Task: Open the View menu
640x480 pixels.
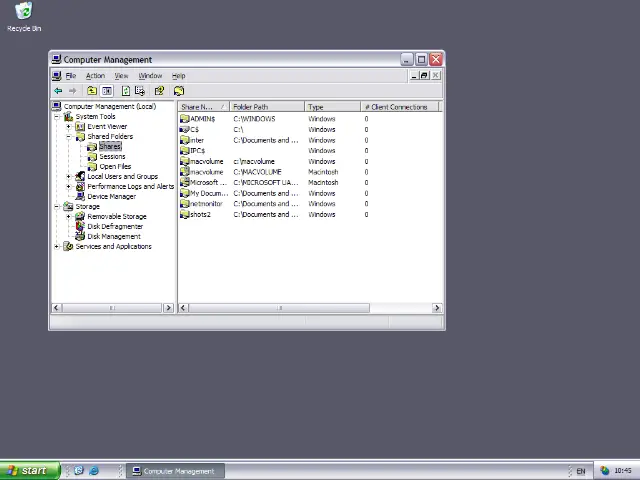Action: click(121, 76)
